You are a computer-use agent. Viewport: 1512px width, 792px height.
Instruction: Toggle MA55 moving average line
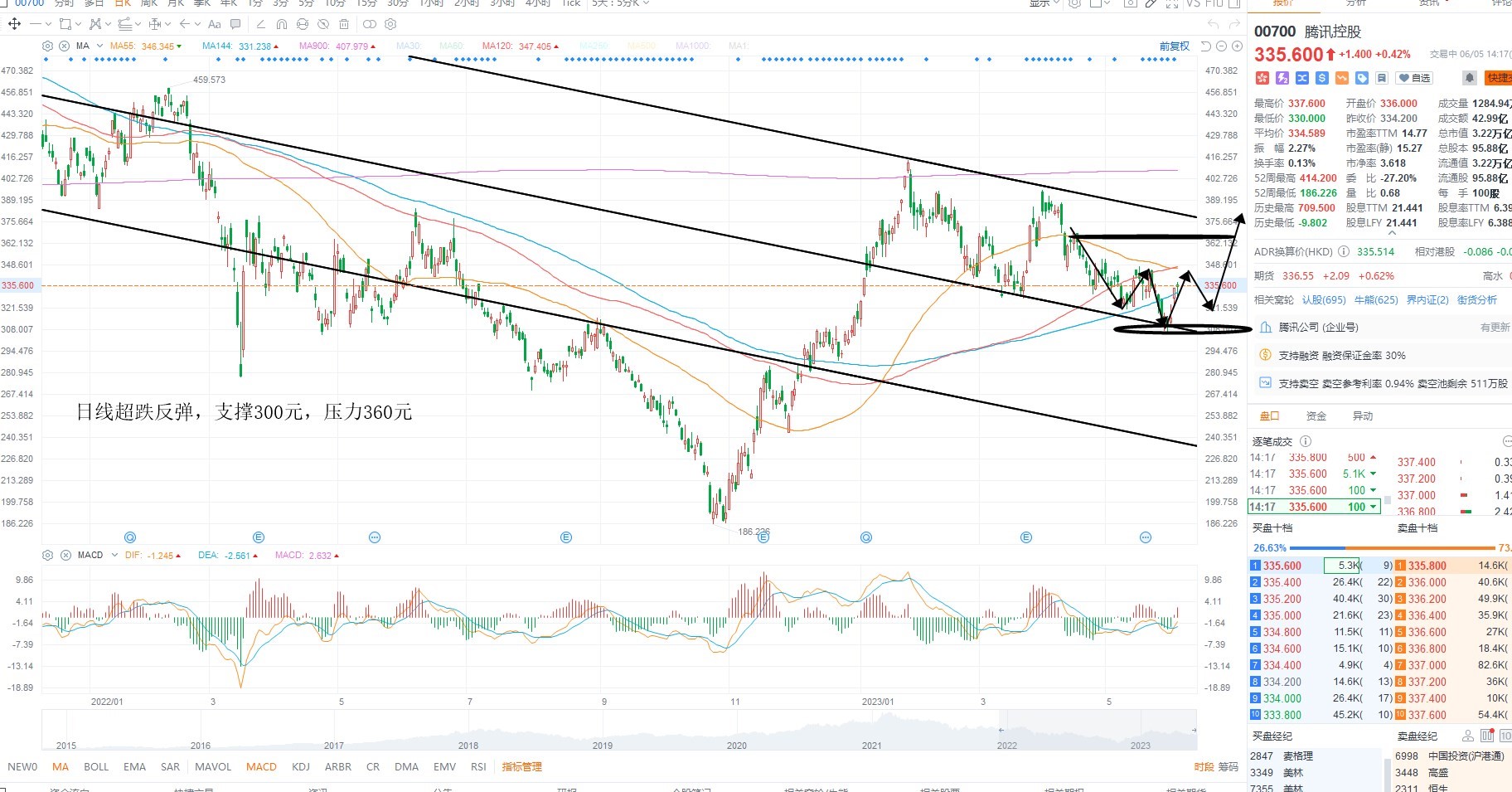pos(146,46)
